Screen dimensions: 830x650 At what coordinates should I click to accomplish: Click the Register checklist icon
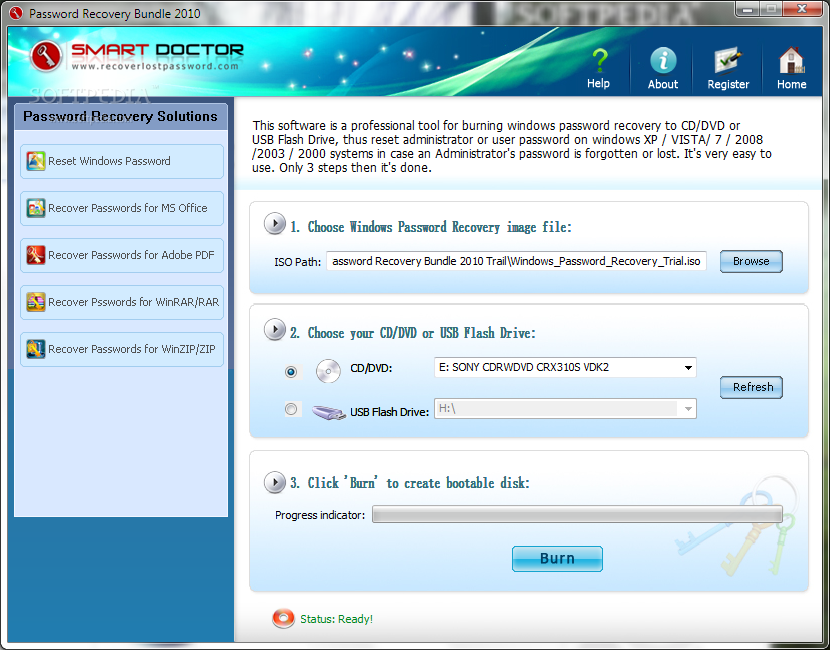point(728,61)
